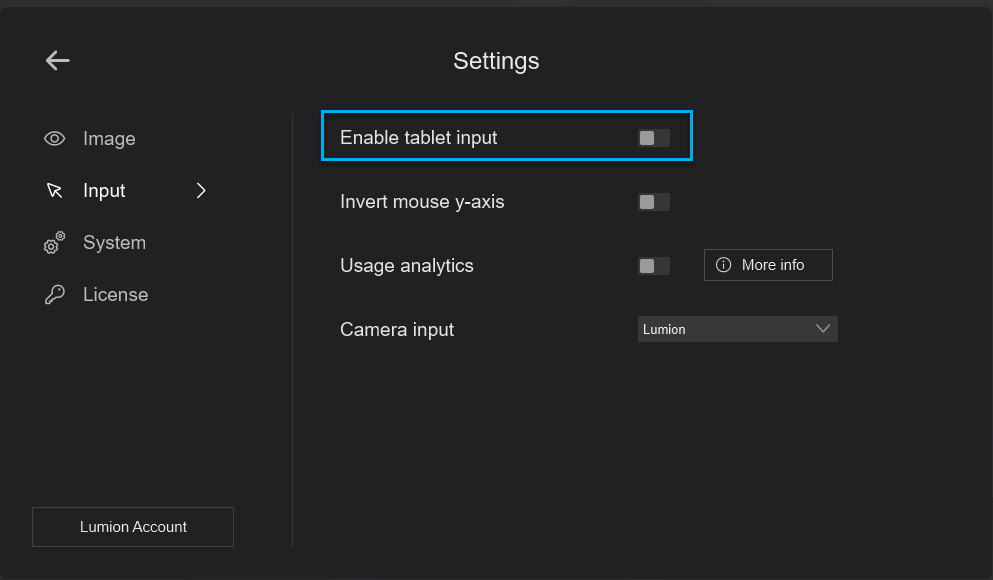Go back using the left arrow icon
The width and height of the screenshot is (993, 580).
pos(57,61)
